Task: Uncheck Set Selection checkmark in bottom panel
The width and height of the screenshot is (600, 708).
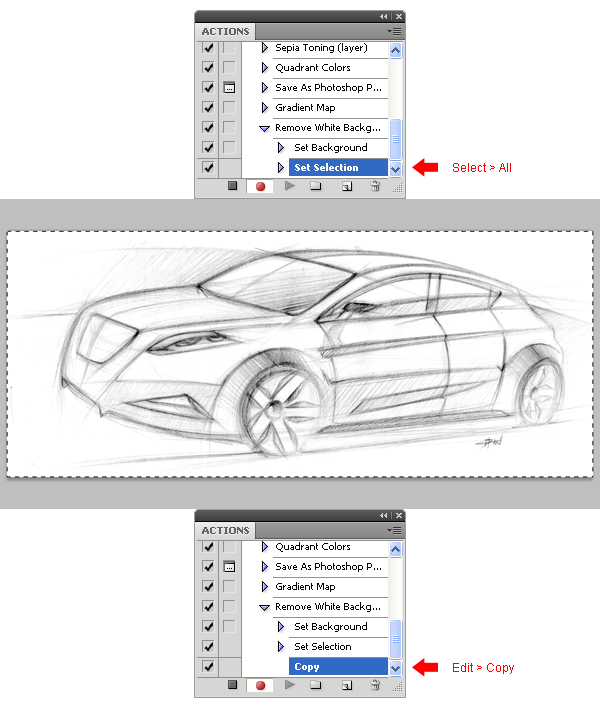Action: pos(208,646)
